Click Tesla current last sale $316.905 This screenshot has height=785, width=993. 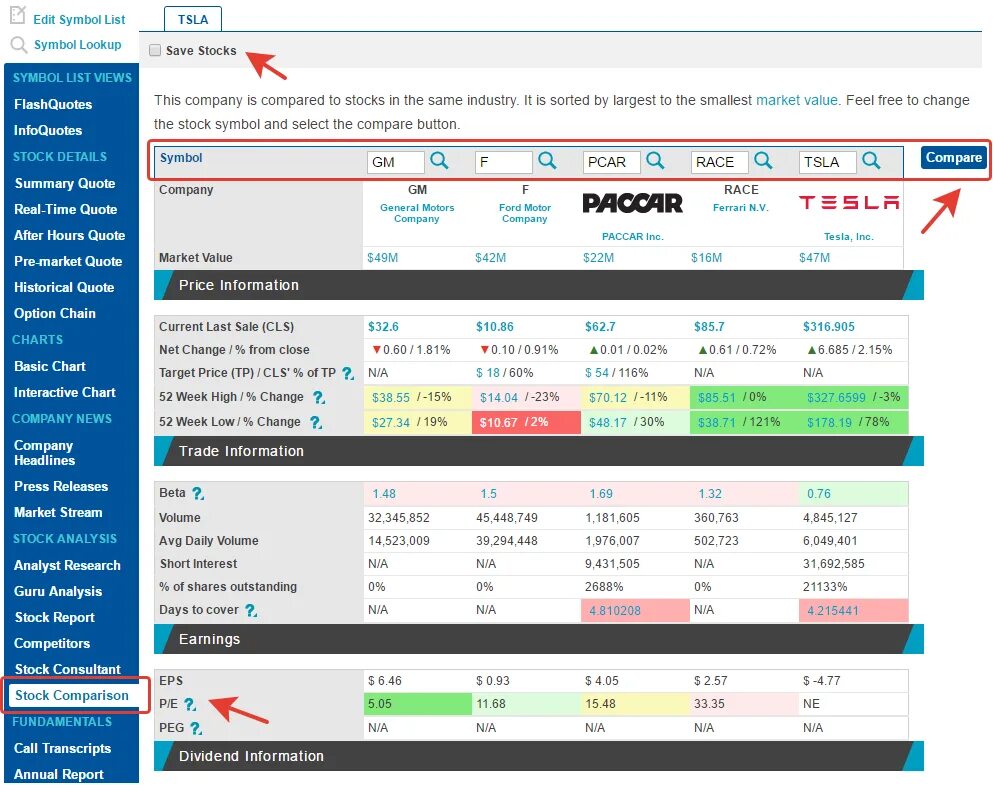click(x=828, y=327)
